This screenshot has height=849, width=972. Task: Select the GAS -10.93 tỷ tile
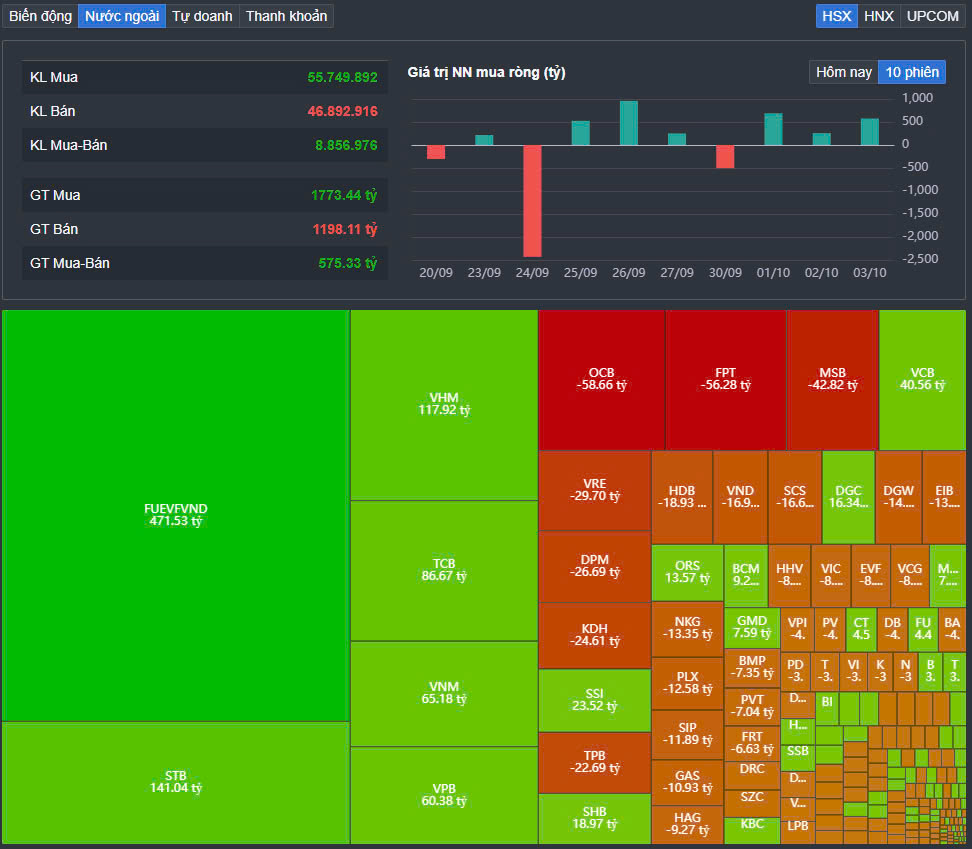(x=687, y=782)
